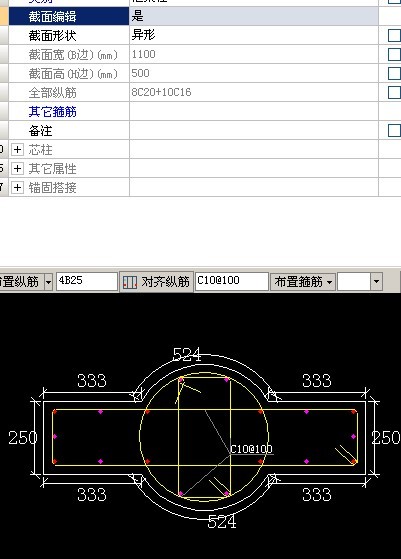The height and width of the screenshot is (559, 401).
Task: Click the 4B25 rebar input field
Action: [87, 282]
